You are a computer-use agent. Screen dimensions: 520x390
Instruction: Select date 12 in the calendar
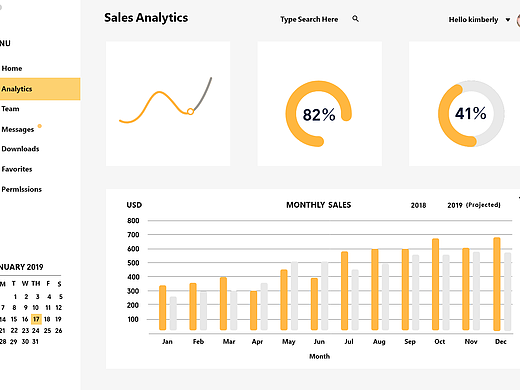[59, 308]
